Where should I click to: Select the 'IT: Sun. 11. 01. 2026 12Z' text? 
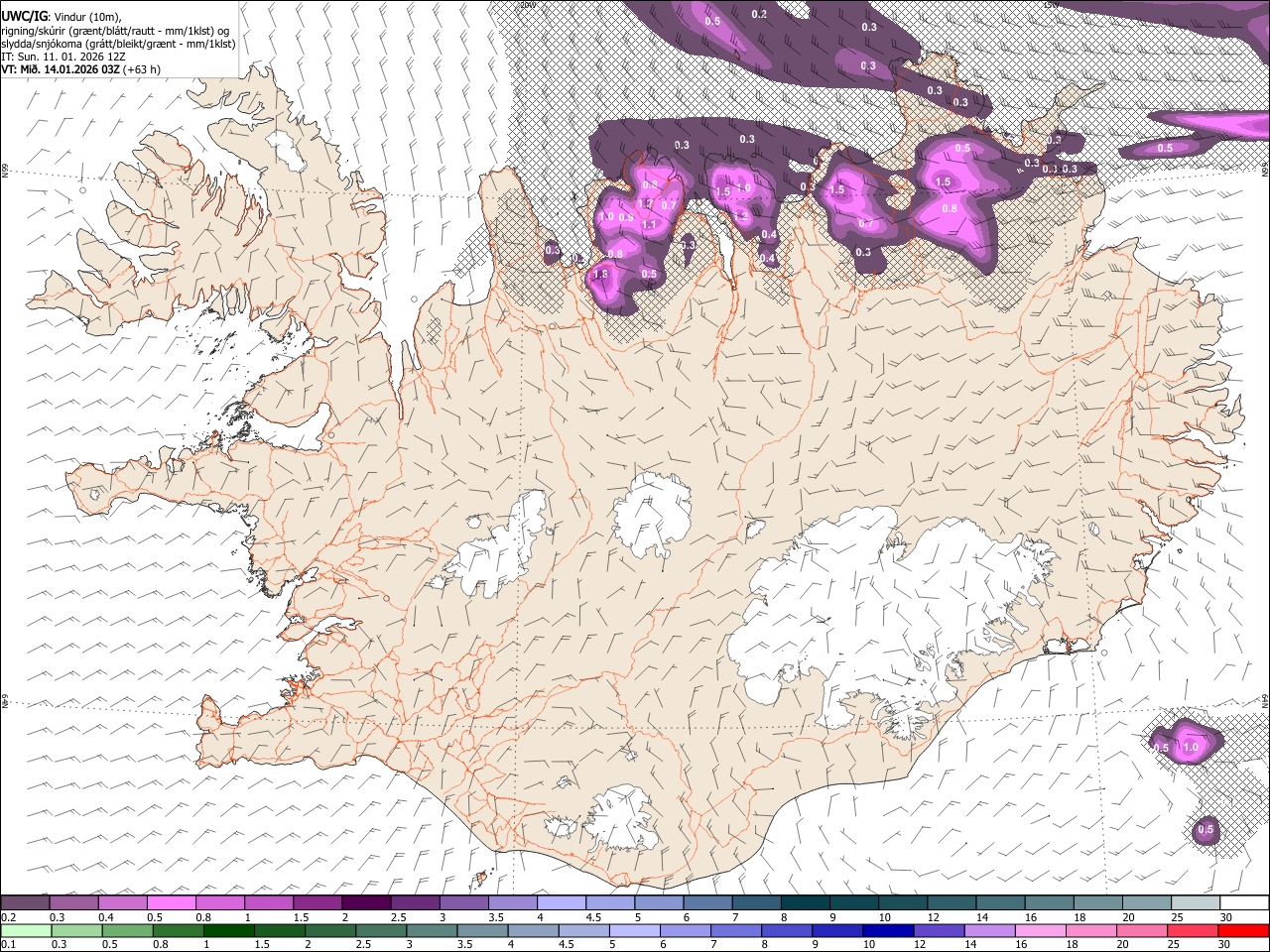pos(63,57)
